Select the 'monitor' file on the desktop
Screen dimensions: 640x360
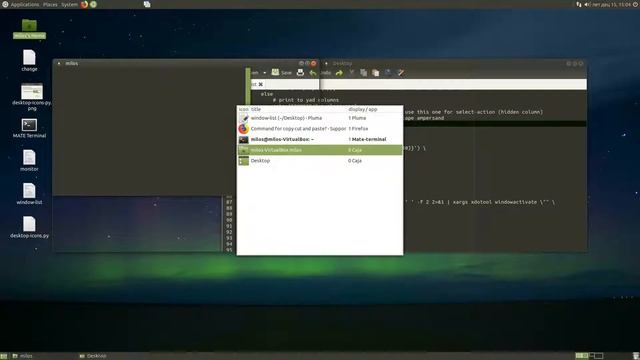coord(29,160)
